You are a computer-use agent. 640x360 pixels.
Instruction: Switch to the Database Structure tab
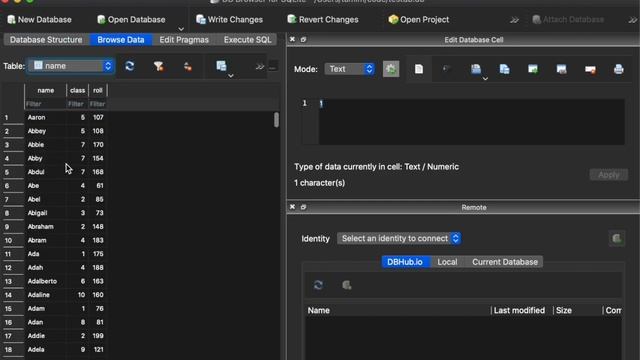[x=46, y=40]
